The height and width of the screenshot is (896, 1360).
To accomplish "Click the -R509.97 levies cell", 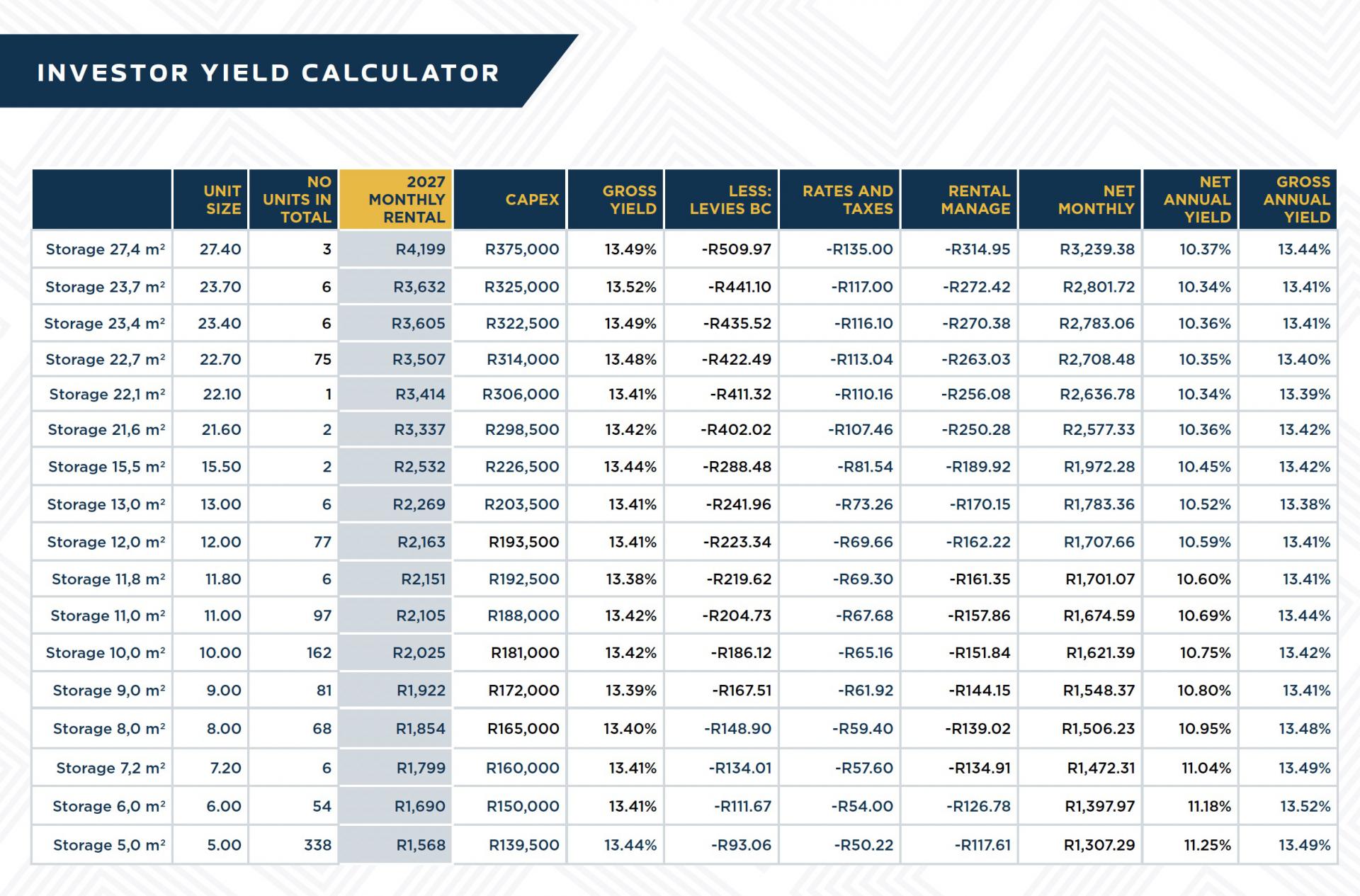I will click(736, 249).
